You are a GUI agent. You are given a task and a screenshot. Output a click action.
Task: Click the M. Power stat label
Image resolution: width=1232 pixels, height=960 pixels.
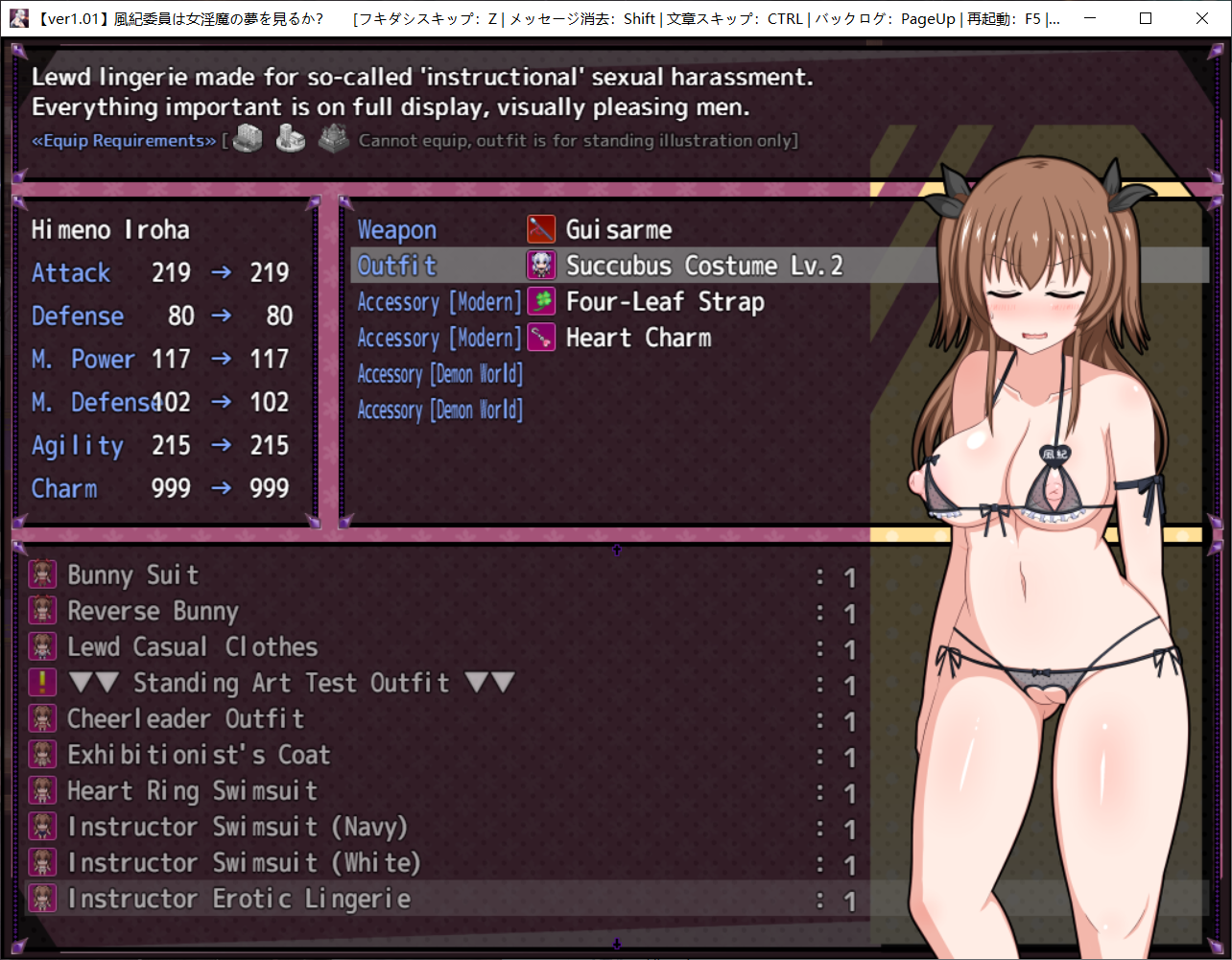click(x=83, y=360)
